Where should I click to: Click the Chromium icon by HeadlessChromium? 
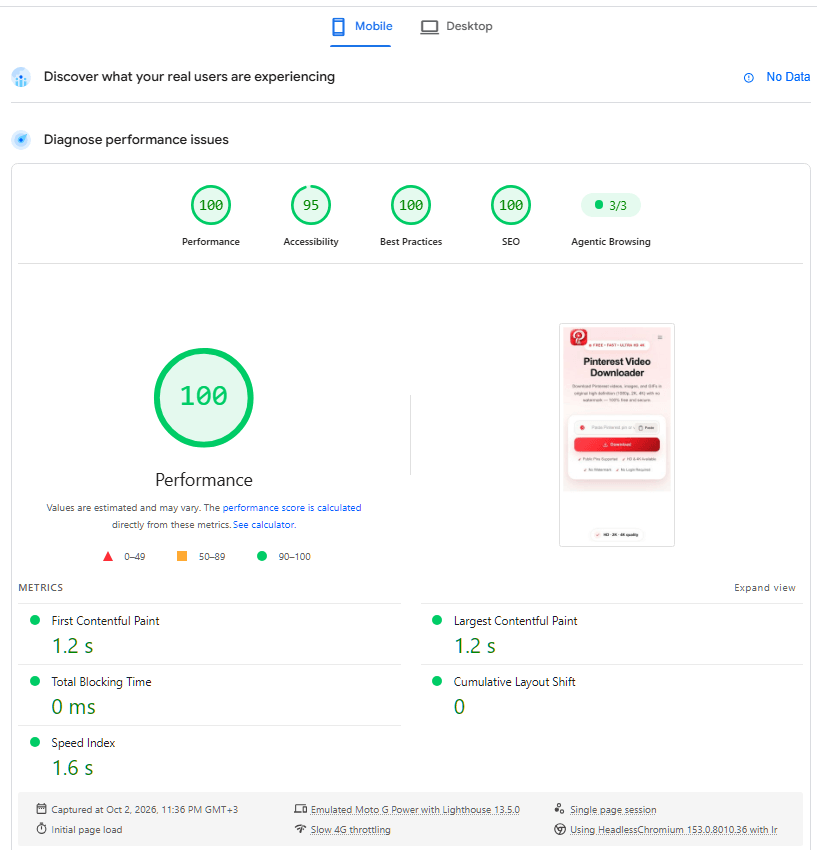point(560,829)
